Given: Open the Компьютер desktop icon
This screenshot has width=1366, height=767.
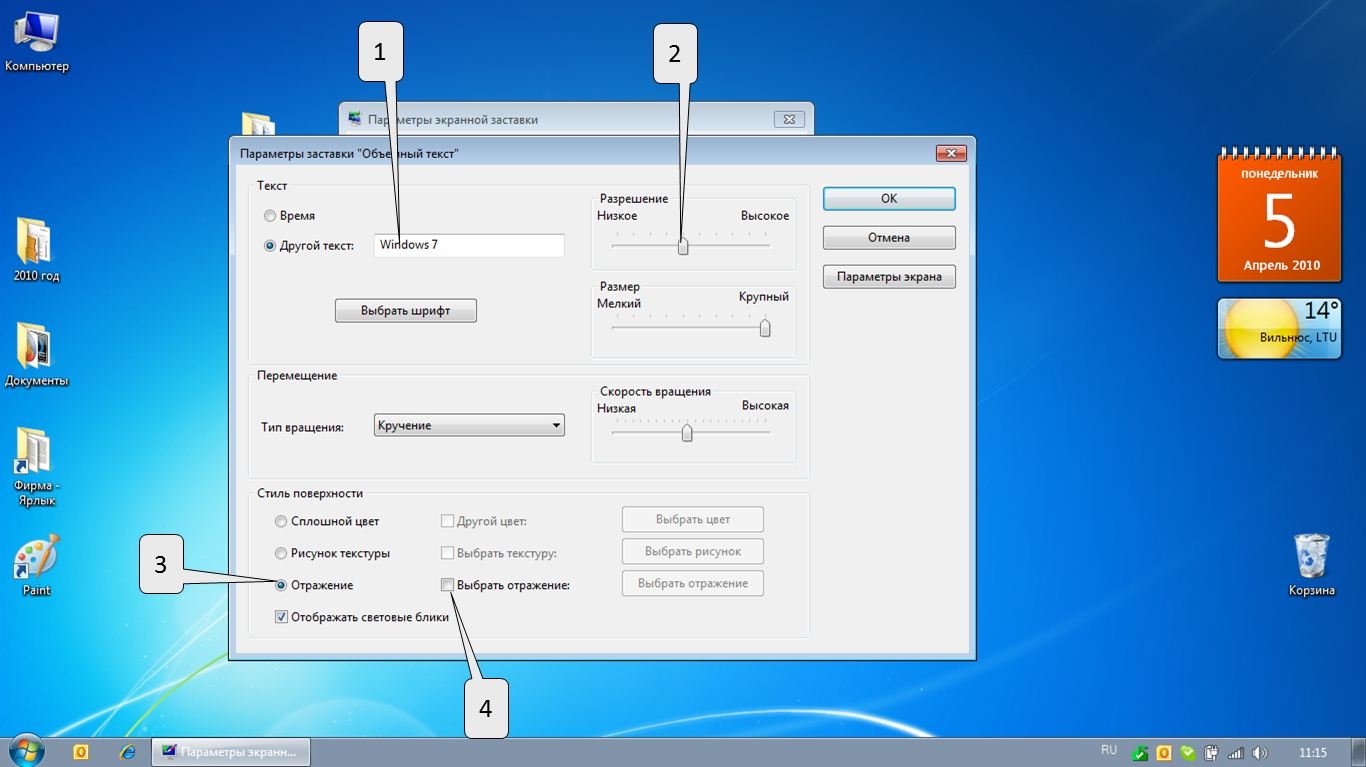Looking at the screenshot, I should click(35, 33).
